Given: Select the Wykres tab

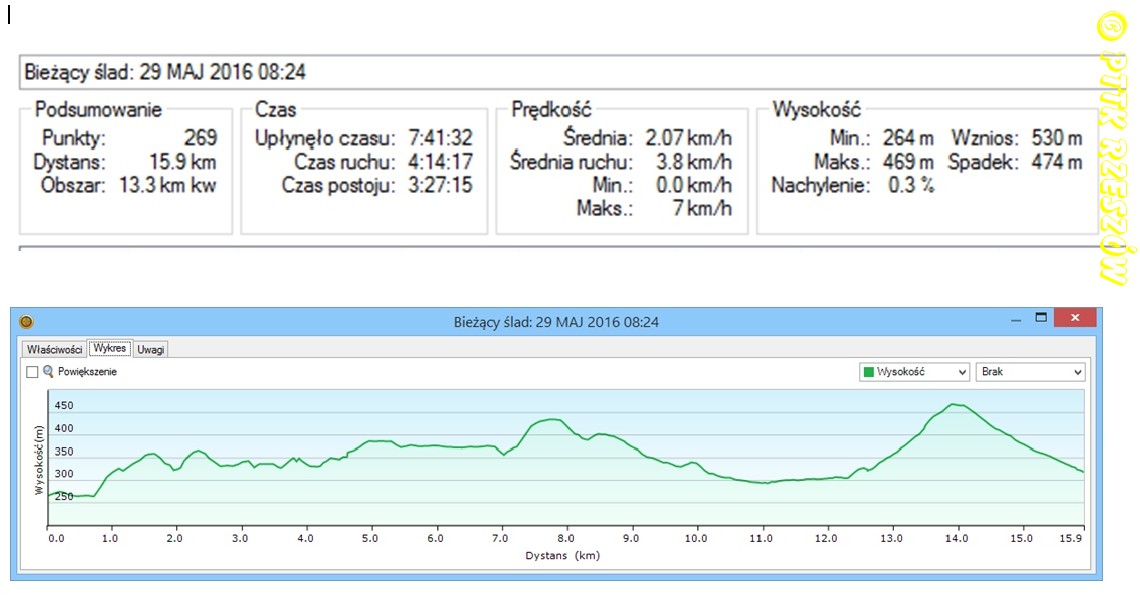Looking at the screenshot, I should [109, 348].
